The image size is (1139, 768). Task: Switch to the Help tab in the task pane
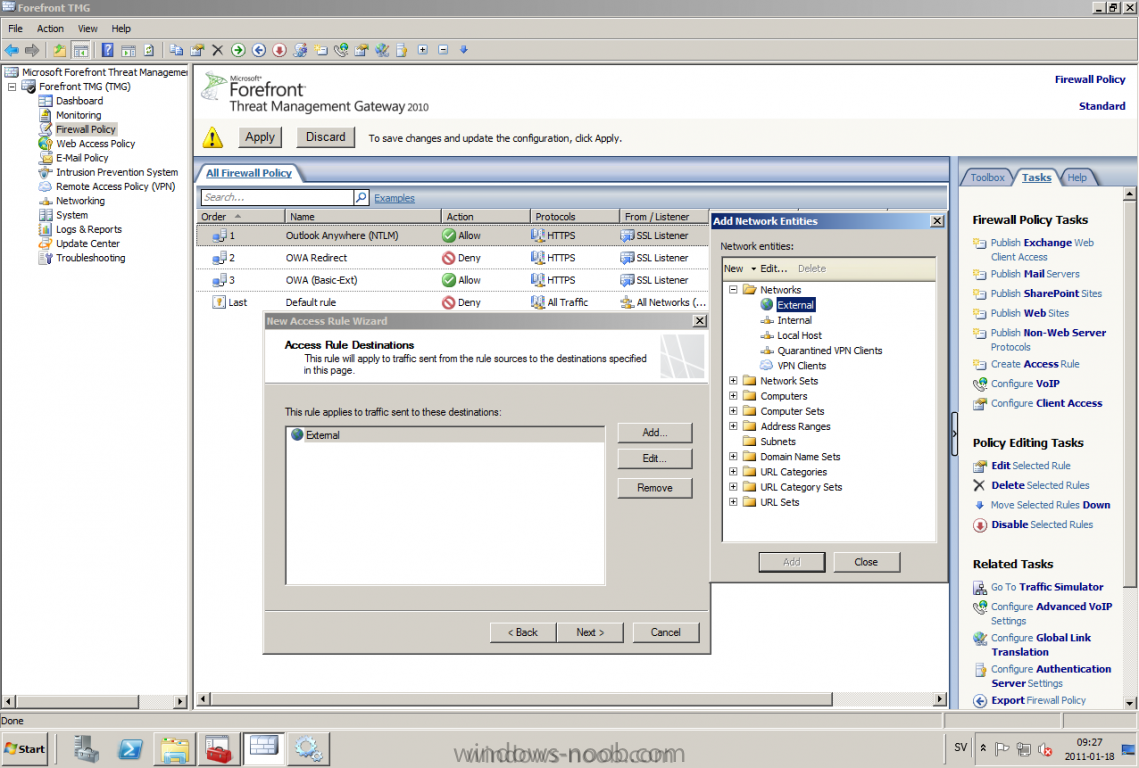point(1077,177)
